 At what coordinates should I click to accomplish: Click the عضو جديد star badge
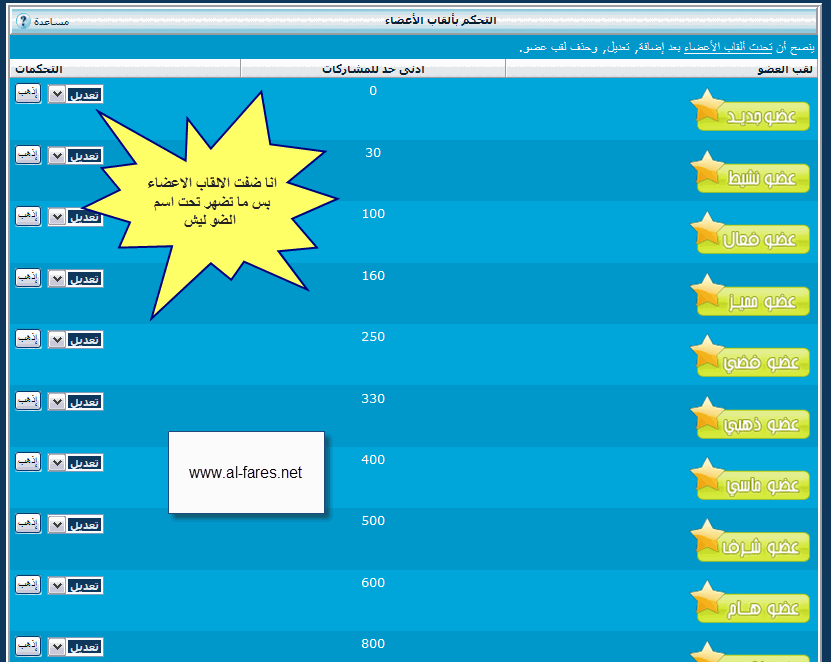tap(752, 111)
